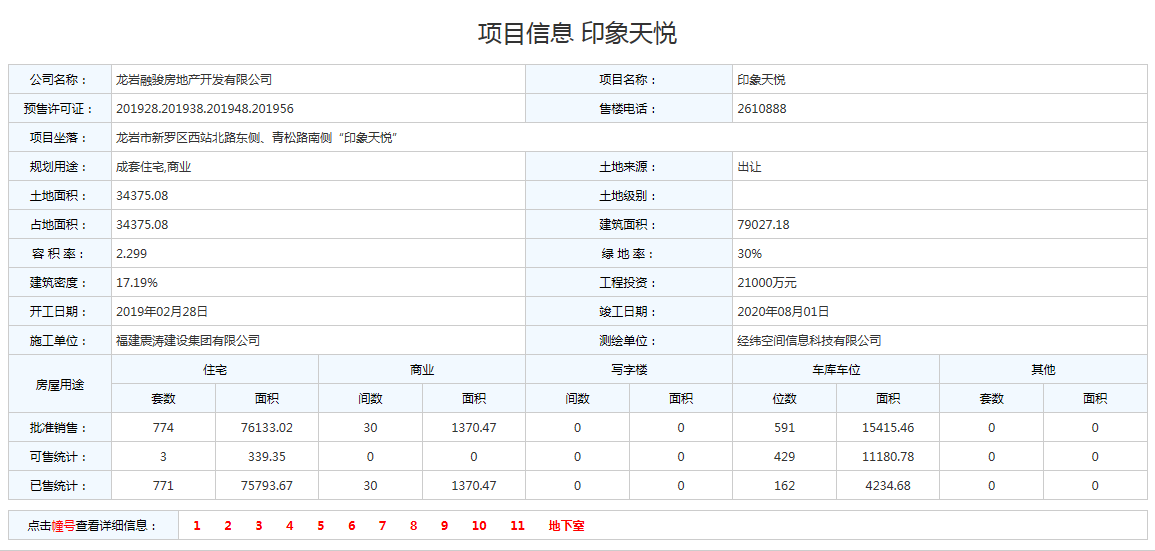Screen dimensions: 1155x551
Task: Open building number 8 details
Action: [413, 526]
